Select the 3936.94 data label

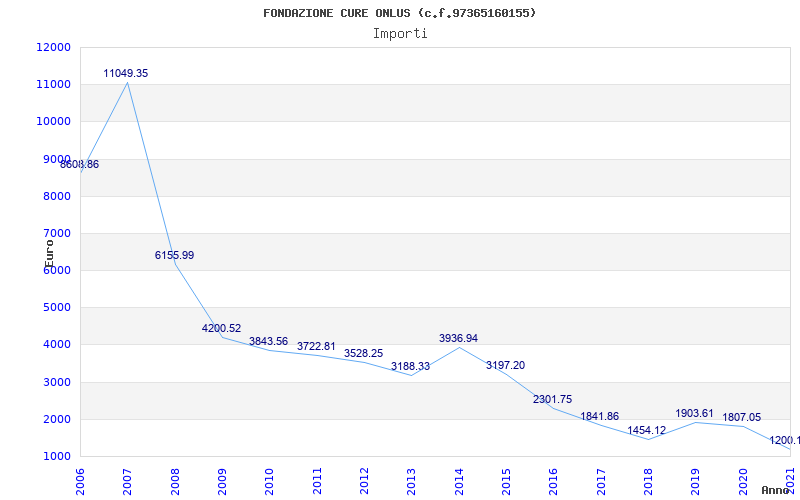(458, 338)
